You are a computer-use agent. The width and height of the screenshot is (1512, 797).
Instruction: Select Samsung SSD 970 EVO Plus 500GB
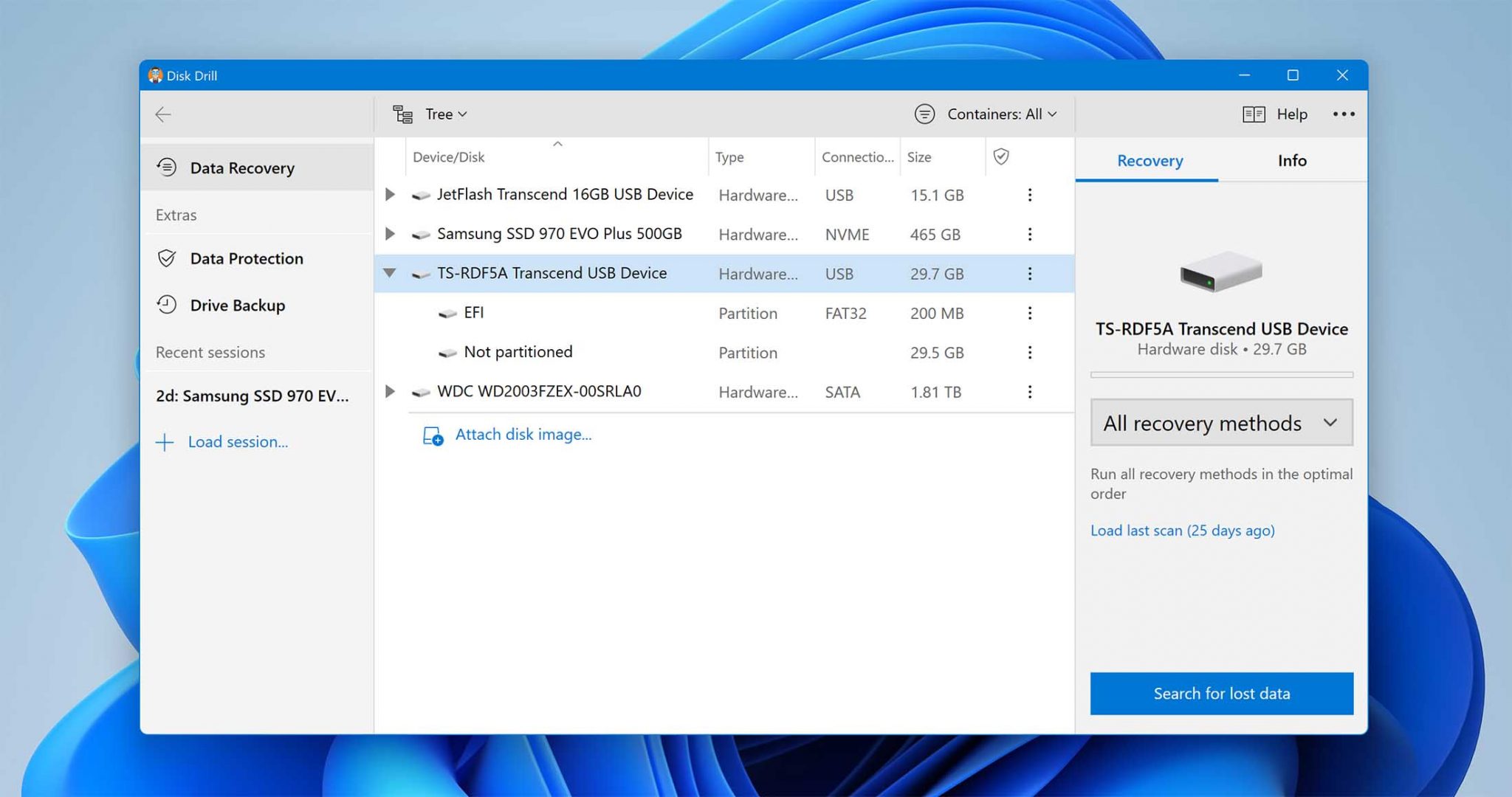[x=560, y=234]
